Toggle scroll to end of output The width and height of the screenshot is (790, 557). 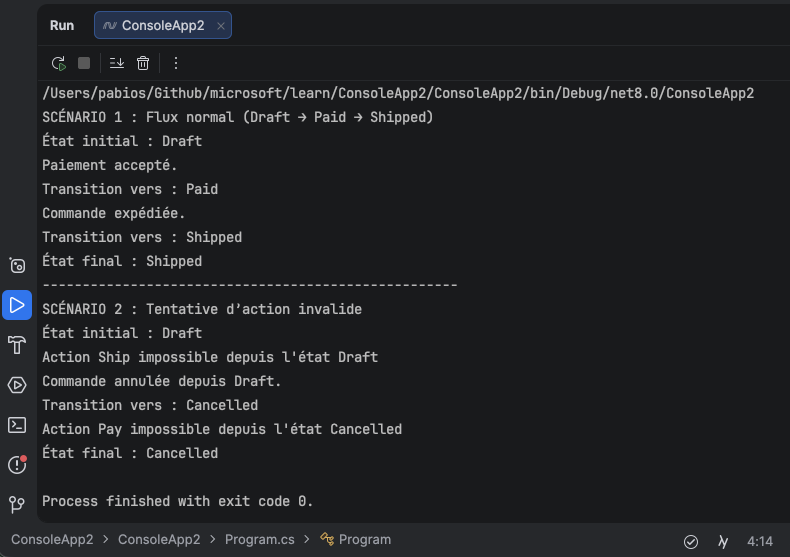[x=116, y=63]
